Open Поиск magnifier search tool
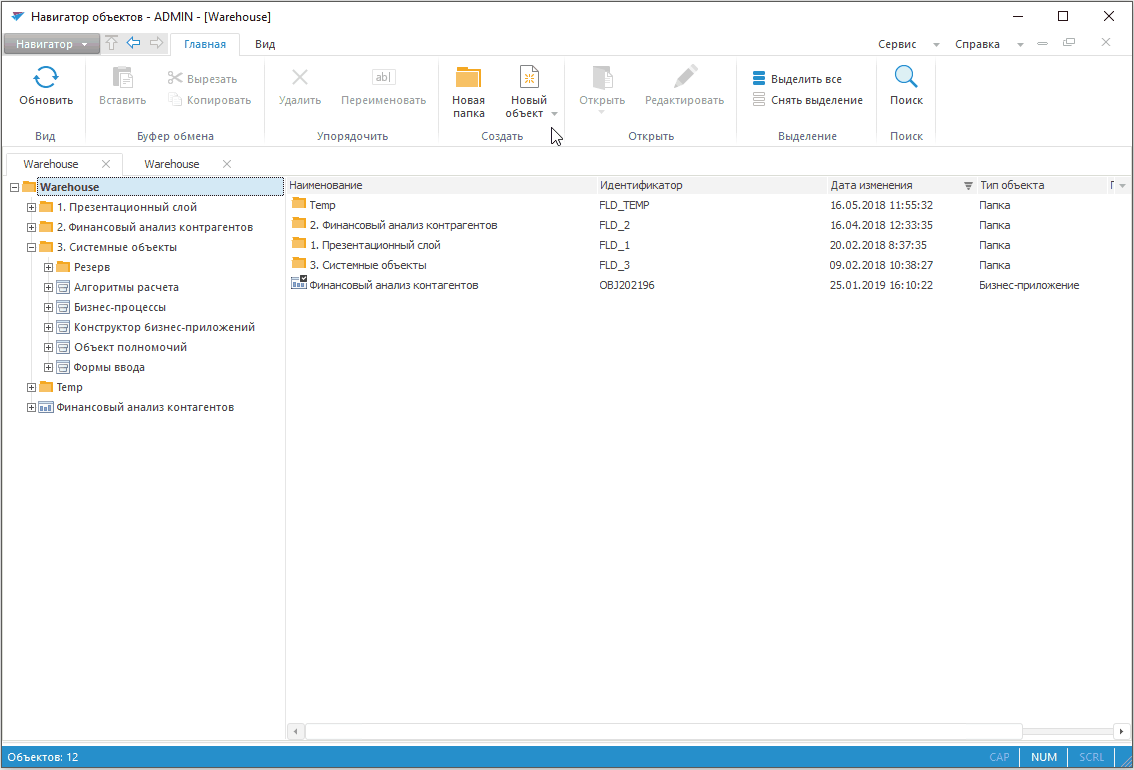1134x770 pixels. click(x=906, y=85)
